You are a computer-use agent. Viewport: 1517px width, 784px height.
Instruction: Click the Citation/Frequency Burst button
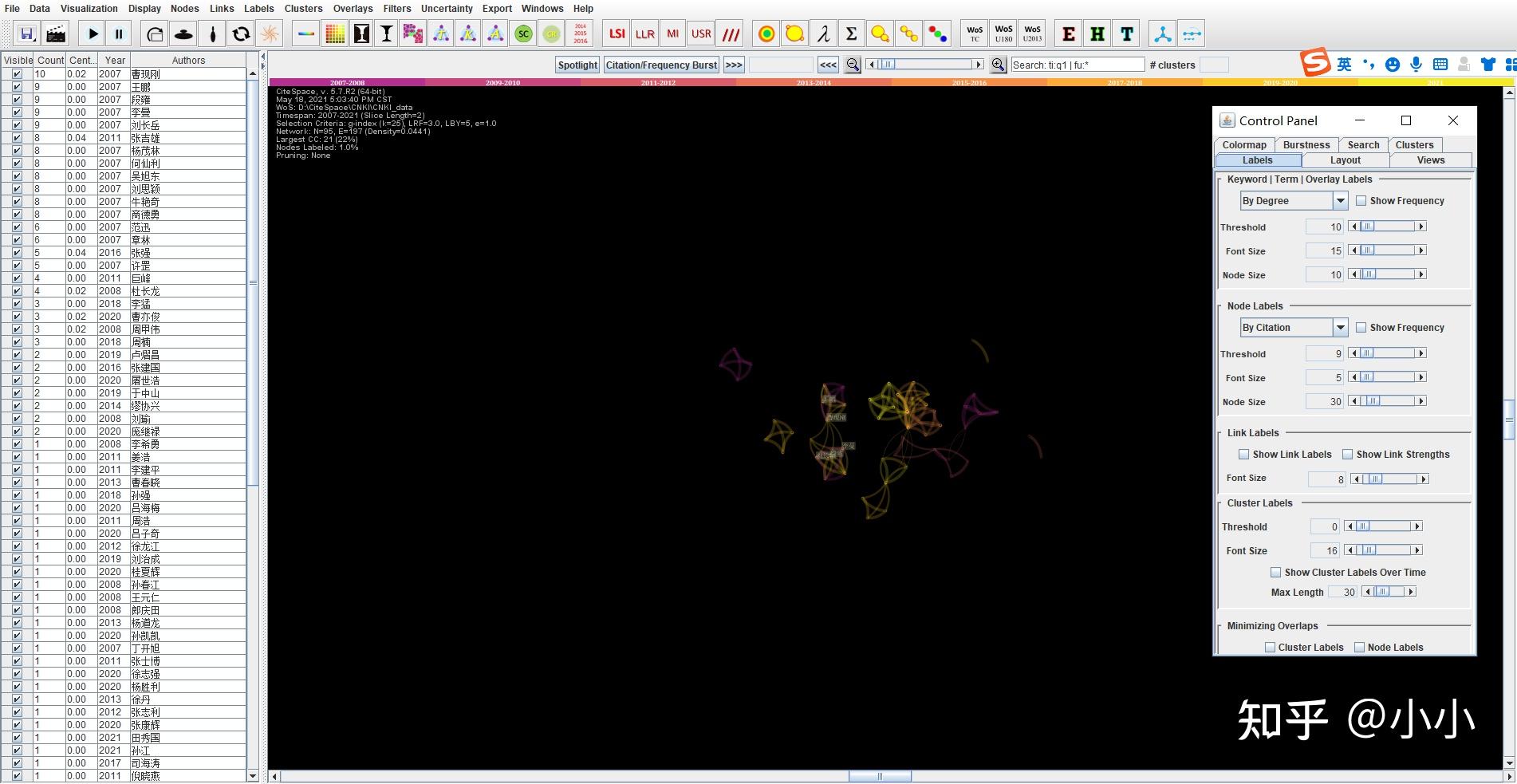click(x=661, y=65)
